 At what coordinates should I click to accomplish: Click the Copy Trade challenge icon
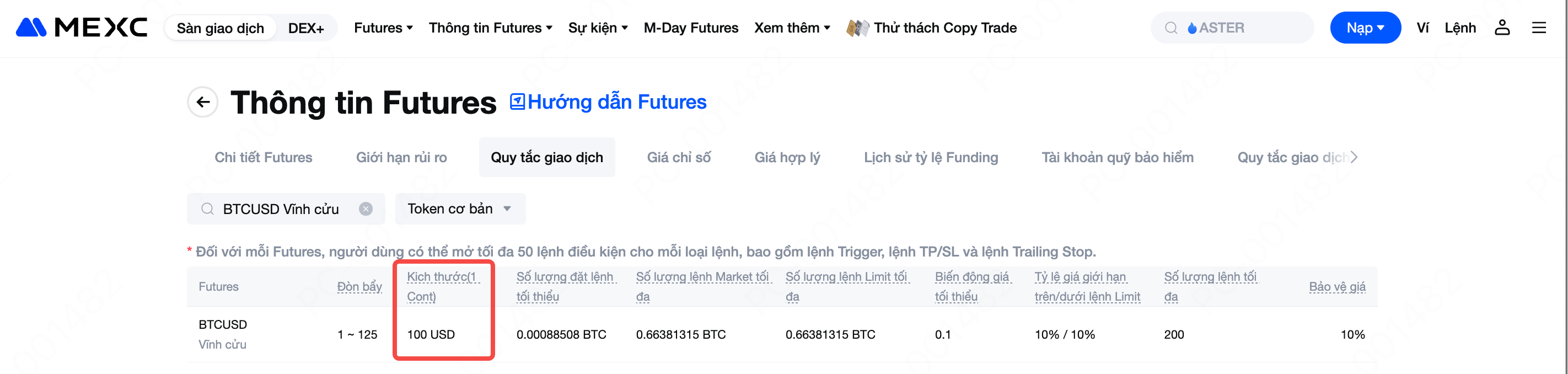(857, 28)
